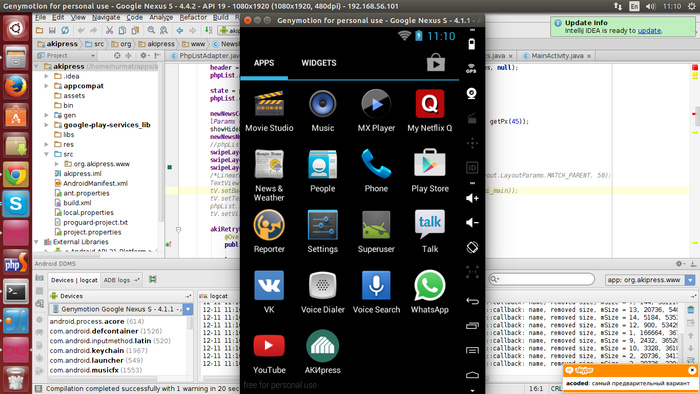Switch to the ADB logs tab
The image size is (700, 394).
[x=121, y=280]
